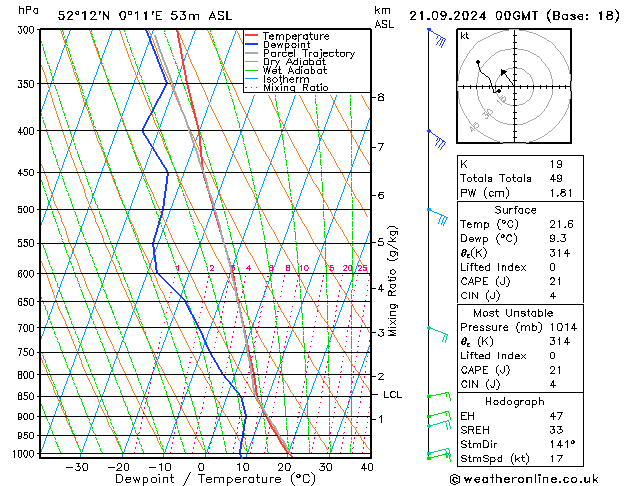Select the Wet Adiabat legend entry

point(286,71)
